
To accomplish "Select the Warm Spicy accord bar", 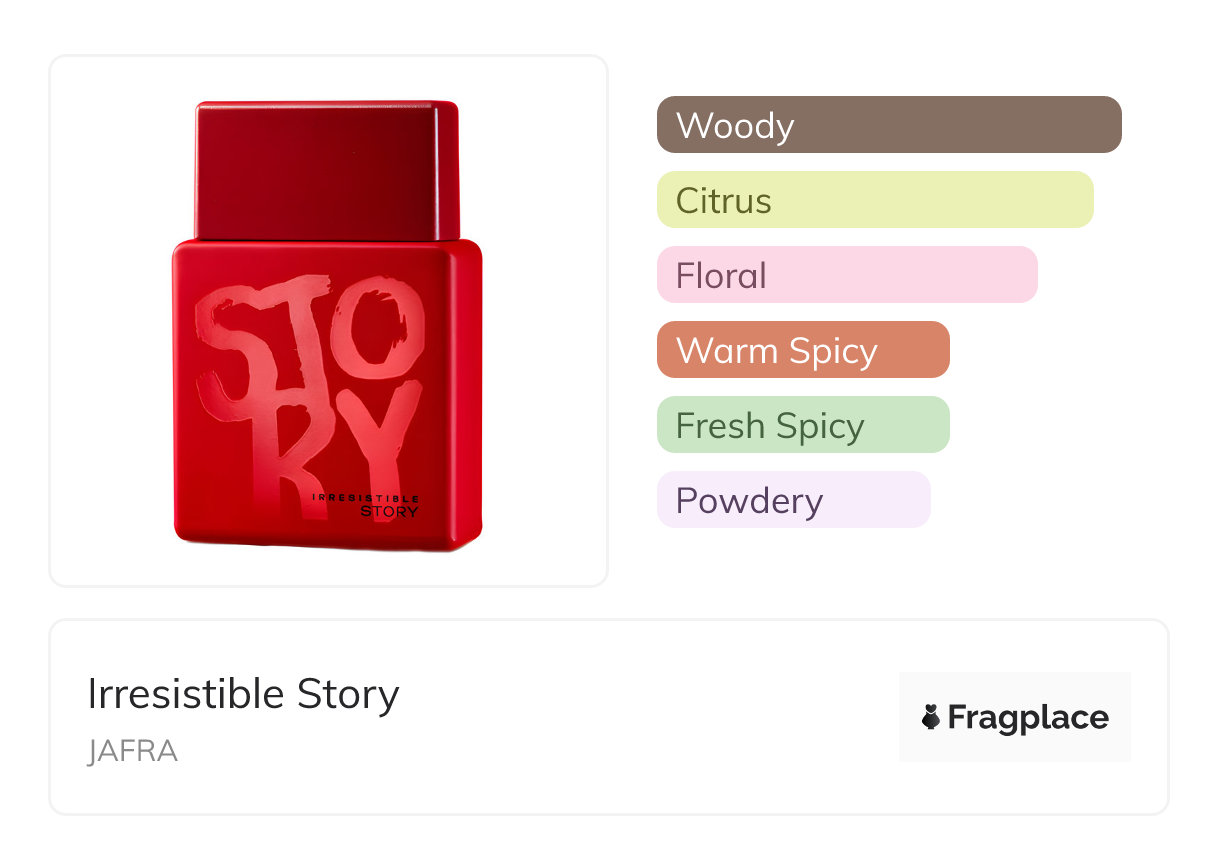I will coord(802,350).
